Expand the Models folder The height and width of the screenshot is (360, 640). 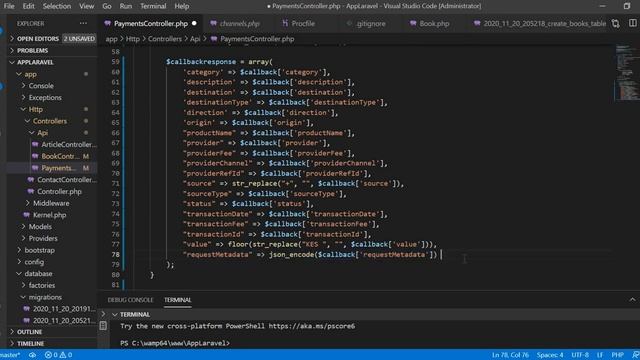pyautogui.click(x=23, y=227)
